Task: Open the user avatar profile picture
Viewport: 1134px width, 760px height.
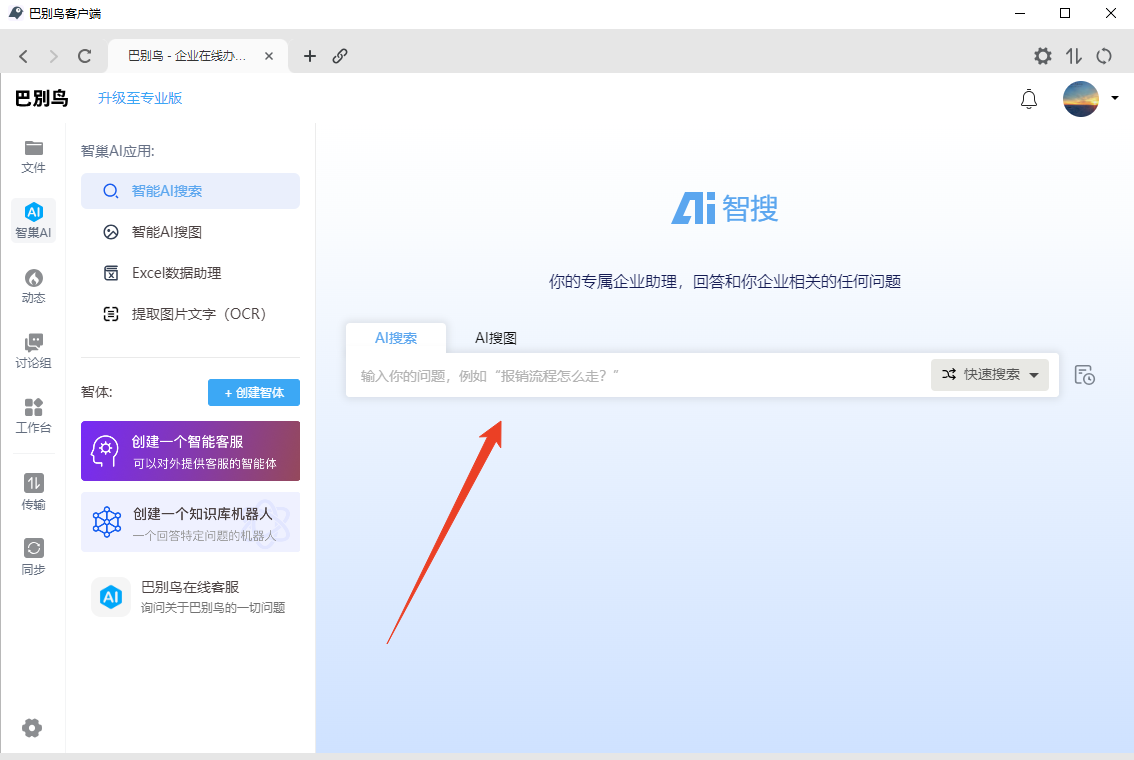Action: [1080, 98]
